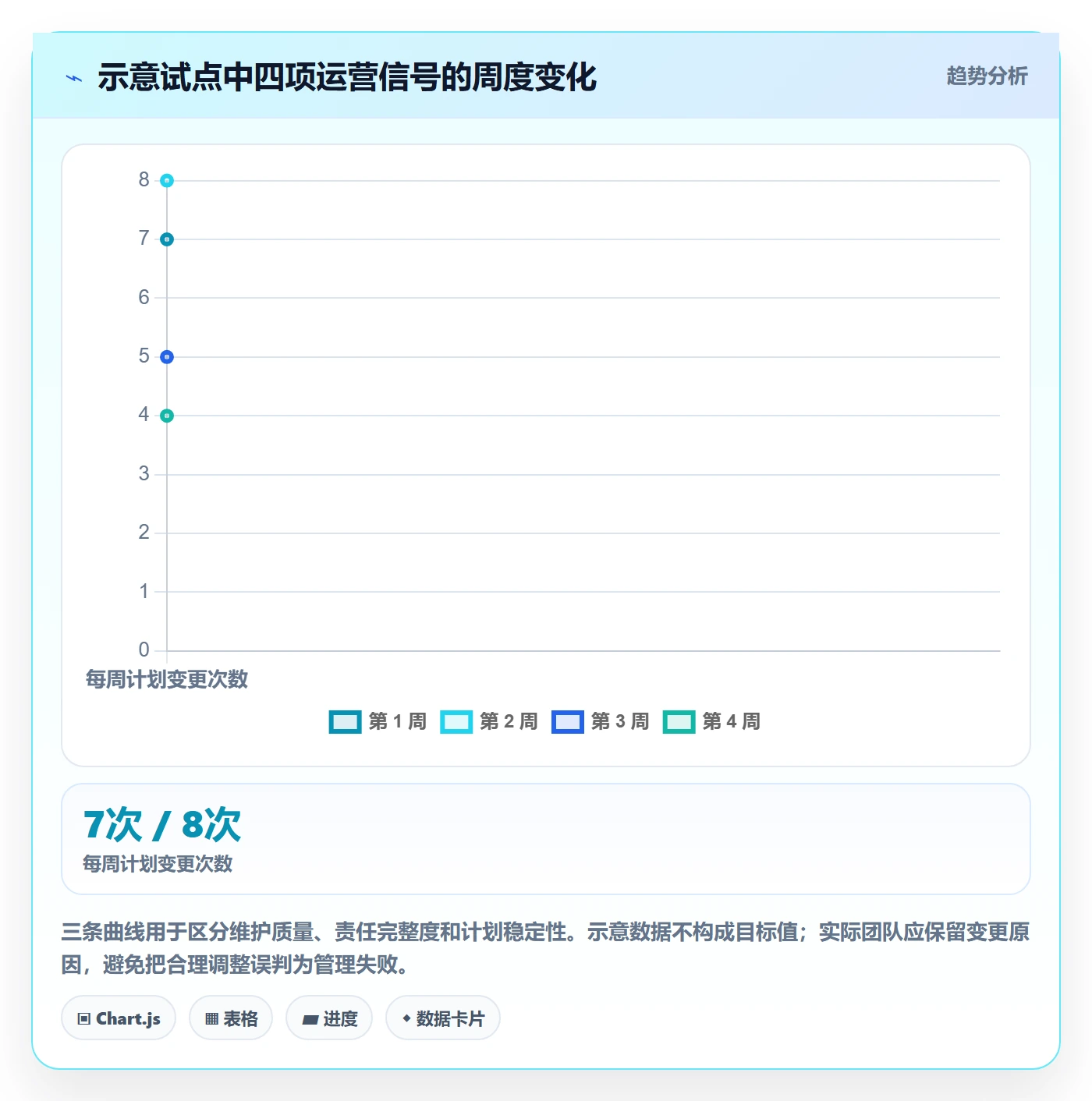Click the y-axis tick label 3
Image resolution: width=1092 pixels, height=1101 pixels.
click(x=144, y=473)
